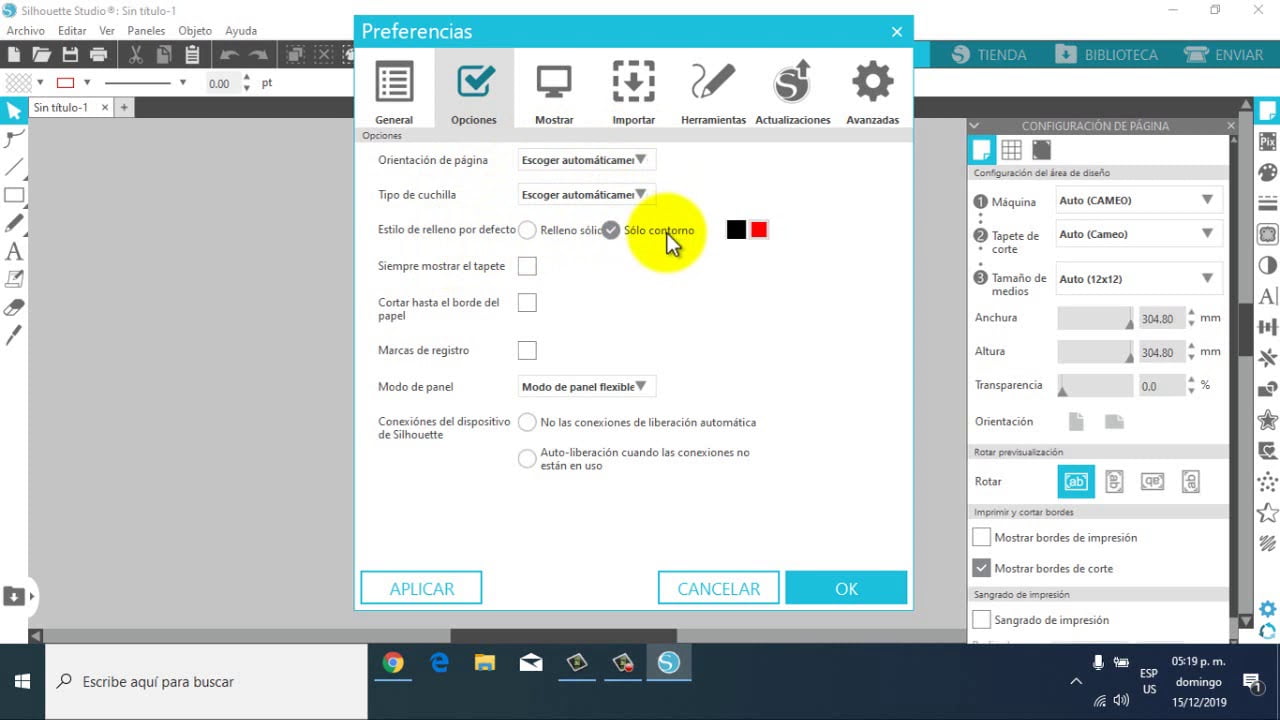Select No las conexiones de liberación automática
Viewport: 1280px width, 720px height.
pos(527,423)
